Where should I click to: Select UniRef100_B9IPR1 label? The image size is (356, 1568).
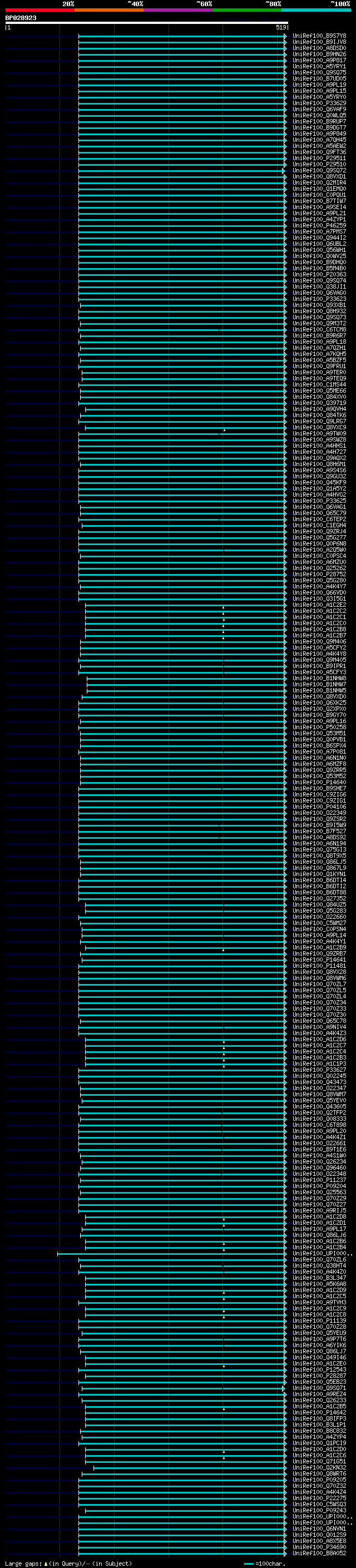[x=319, y=666]
